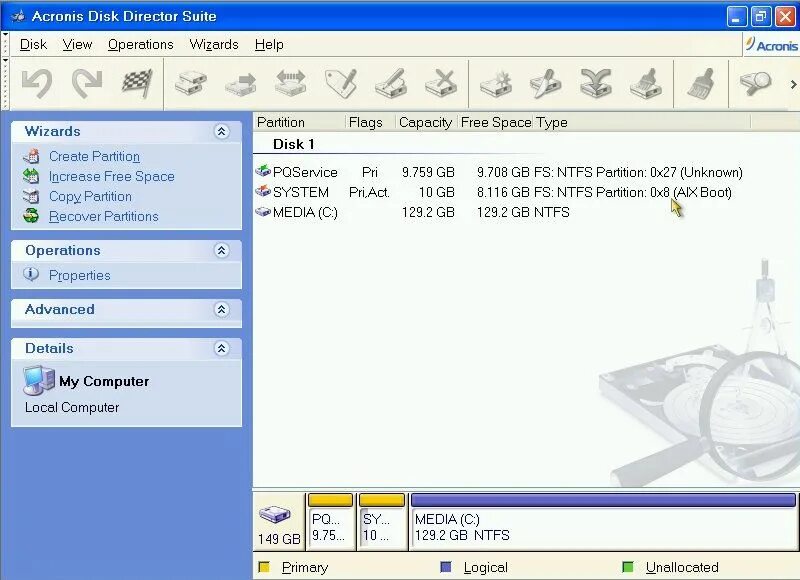Collapse the Operations panel

click(x=221, y=250)
